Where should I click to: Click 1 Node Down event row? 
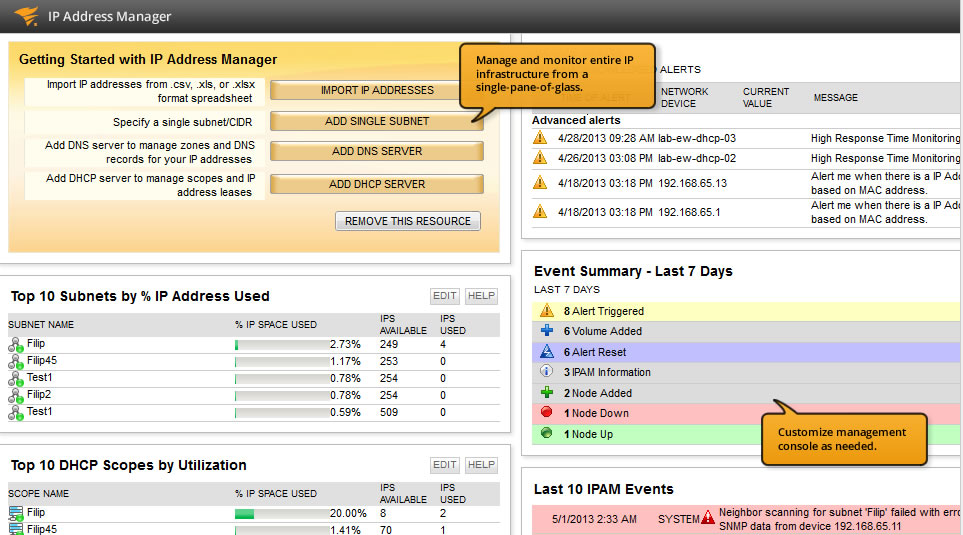tap(746, 413)
